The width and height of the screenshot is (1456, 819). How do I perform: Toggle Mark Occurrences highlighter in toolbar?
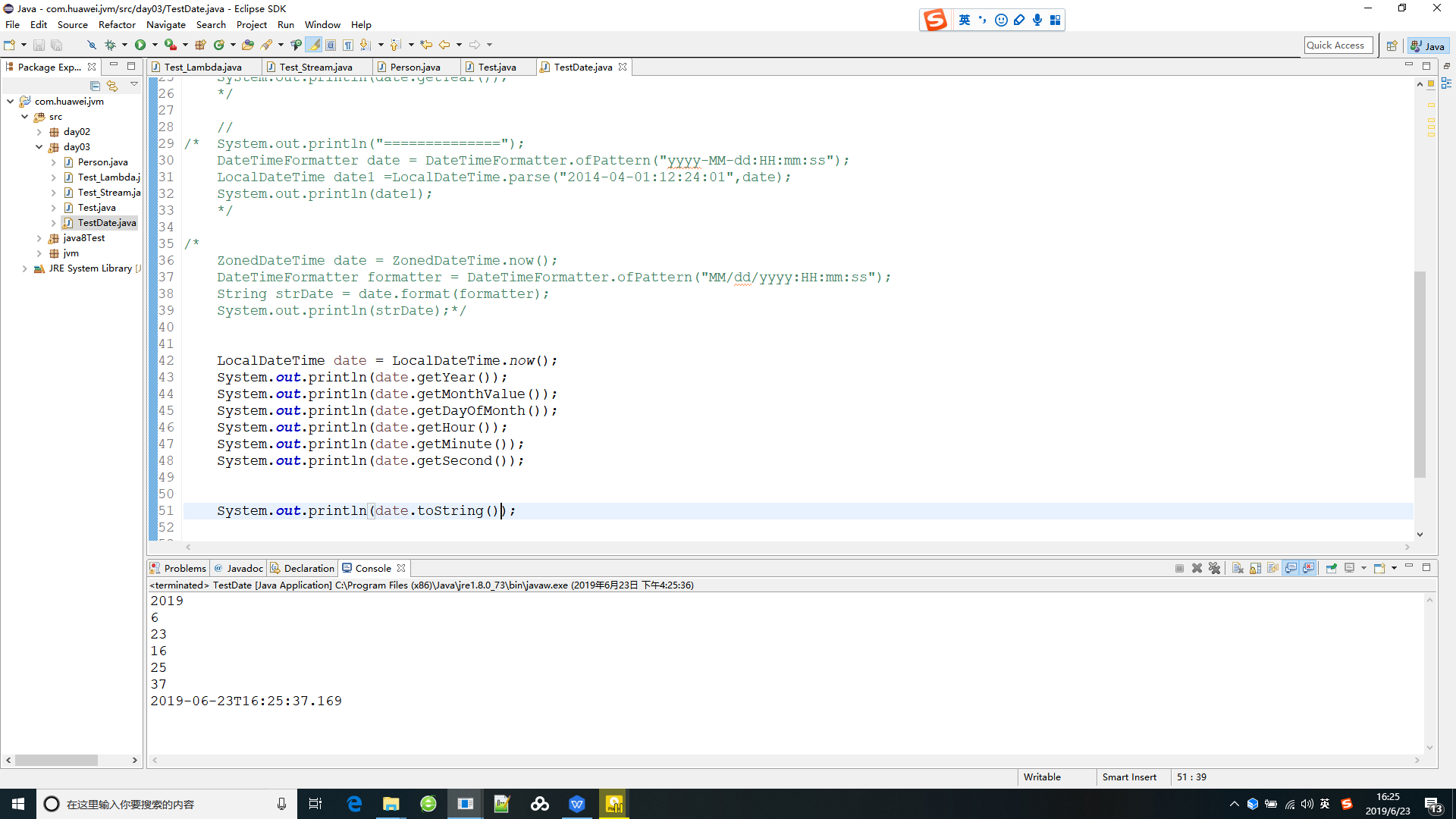pyautogui.click(x=314, y=45)
